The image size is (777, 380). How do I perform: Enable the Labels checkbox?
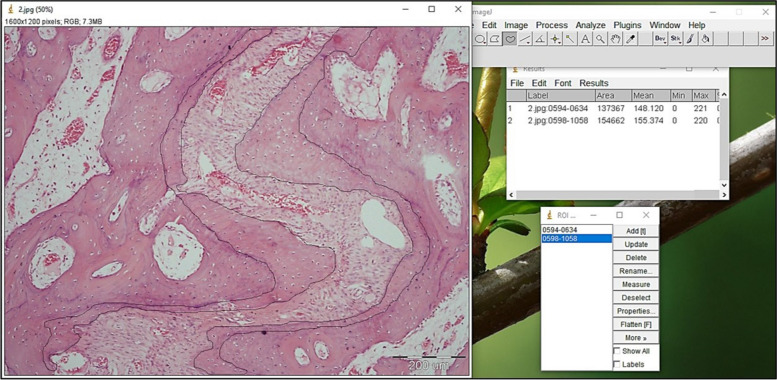pyautogui.click(x=617, y=364)
